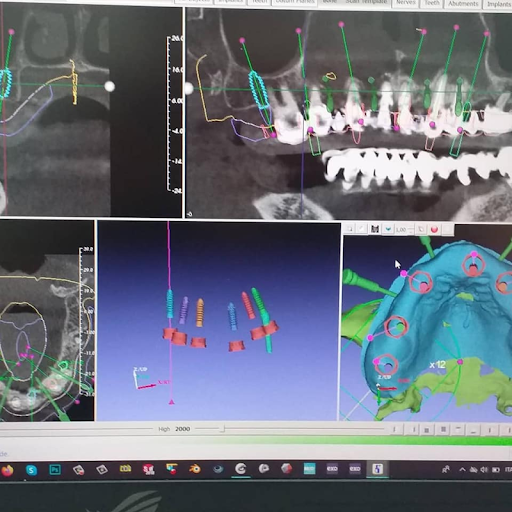Viewport: 512px width, 512px height.
Task: Select the orange implant in 3D implants view
Action: pos(200,312)
